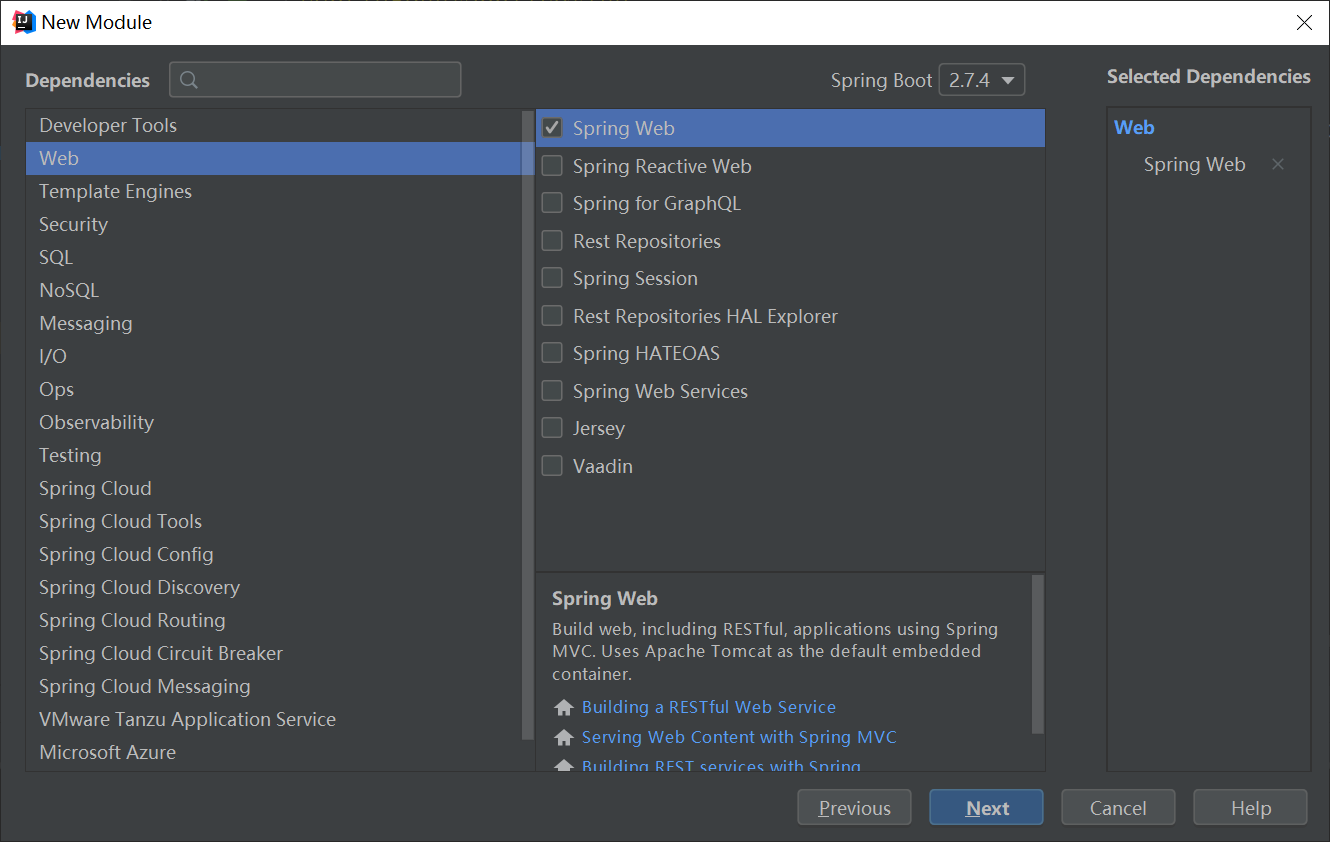The image size is (1330, 842).
Task: Choose VMware Tanzu Application Service category
Action: coord(274,719)
